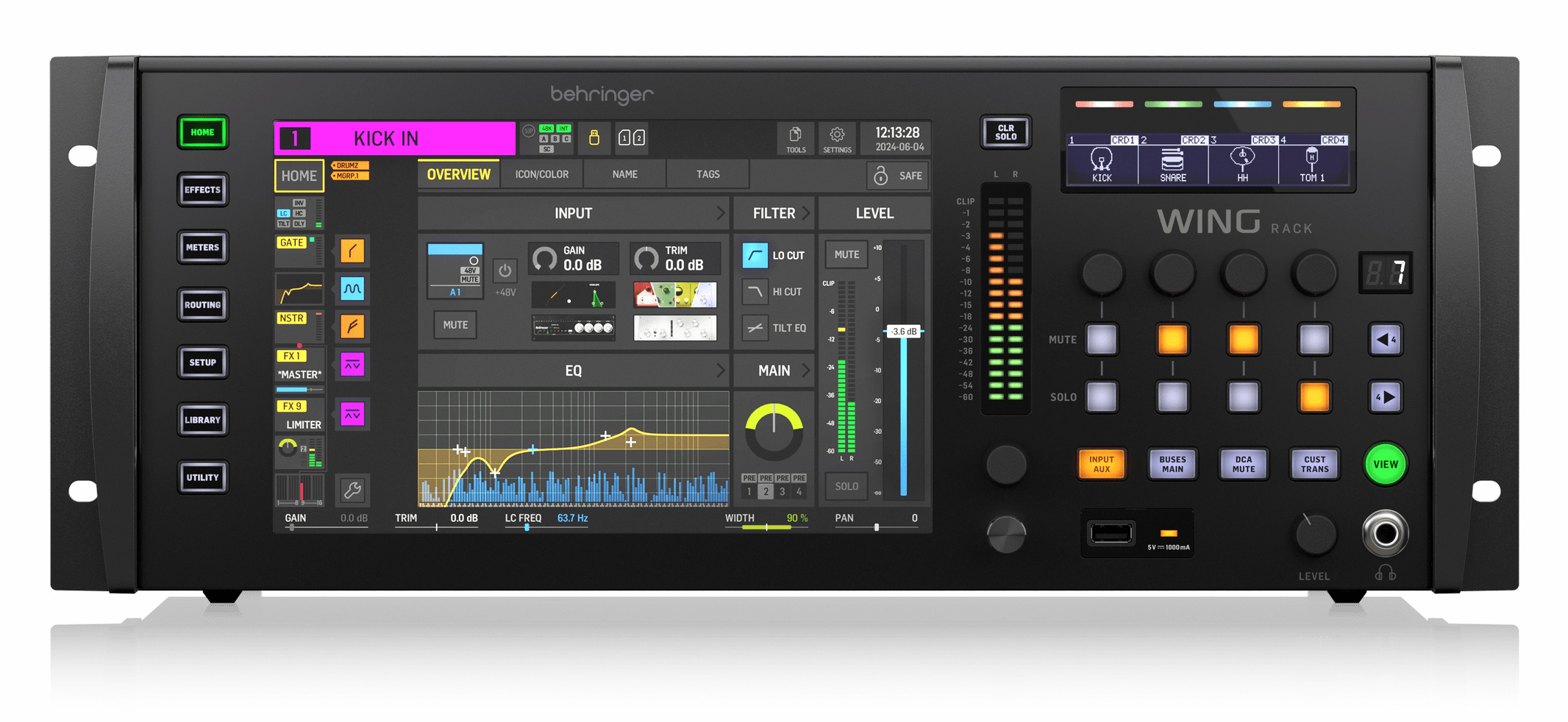Open the TOOLS clipboard icon
1568x722 pixels.
pyautogui.click(x=796, y=138)
